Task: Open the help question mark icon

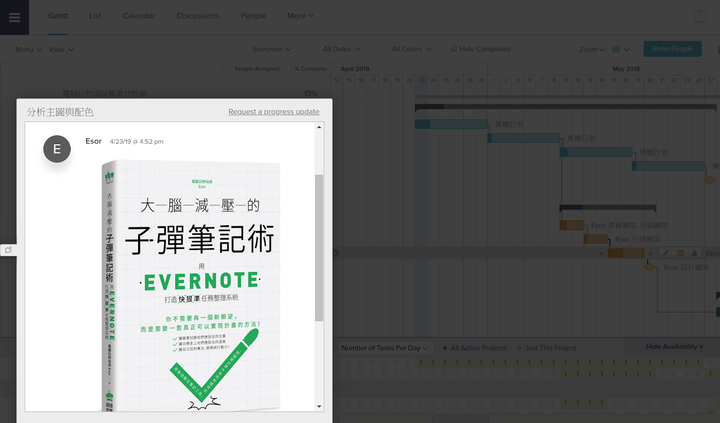Action: (700, 17)
